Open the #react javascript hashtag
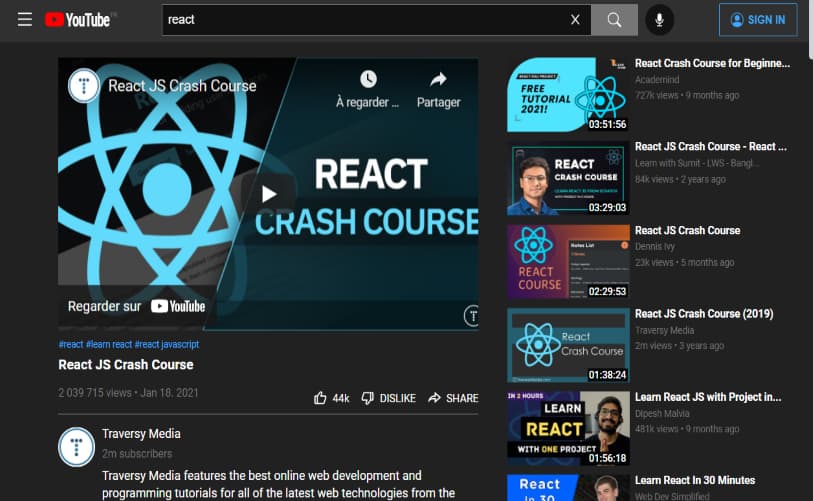Image resolution: width=813 pixels, height=501 pixels. (x=166, y=344)
